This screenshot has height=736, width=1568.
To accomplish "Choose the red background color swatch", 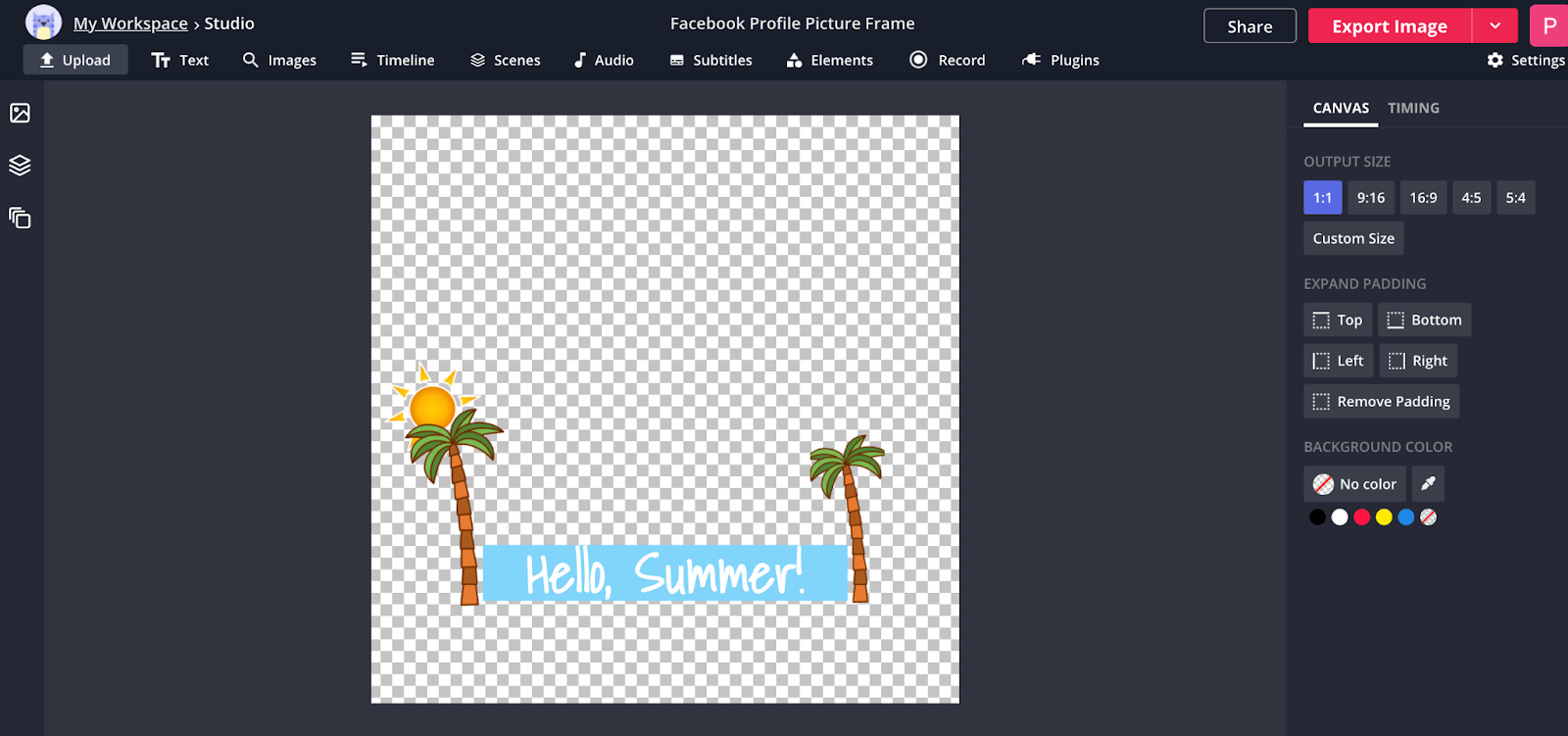I will coord(1362,517).
